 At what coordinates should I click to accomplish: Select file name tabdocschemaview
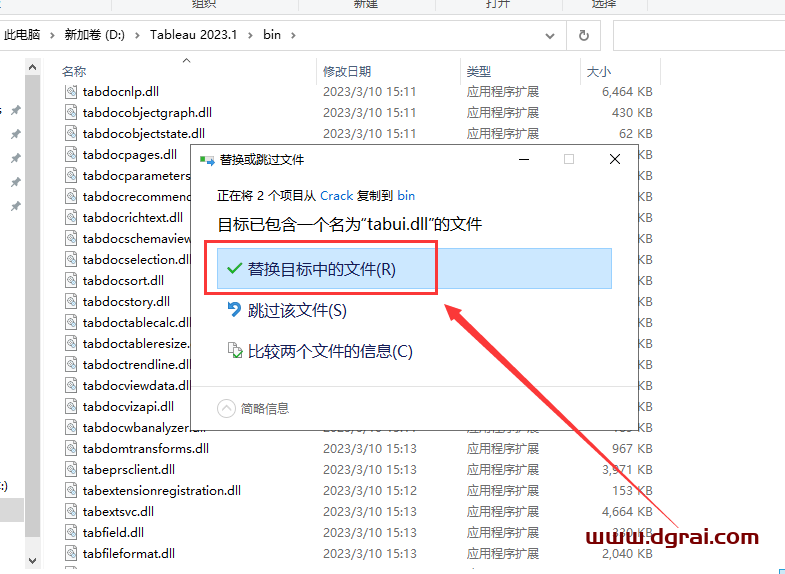(x=136, y=239)
